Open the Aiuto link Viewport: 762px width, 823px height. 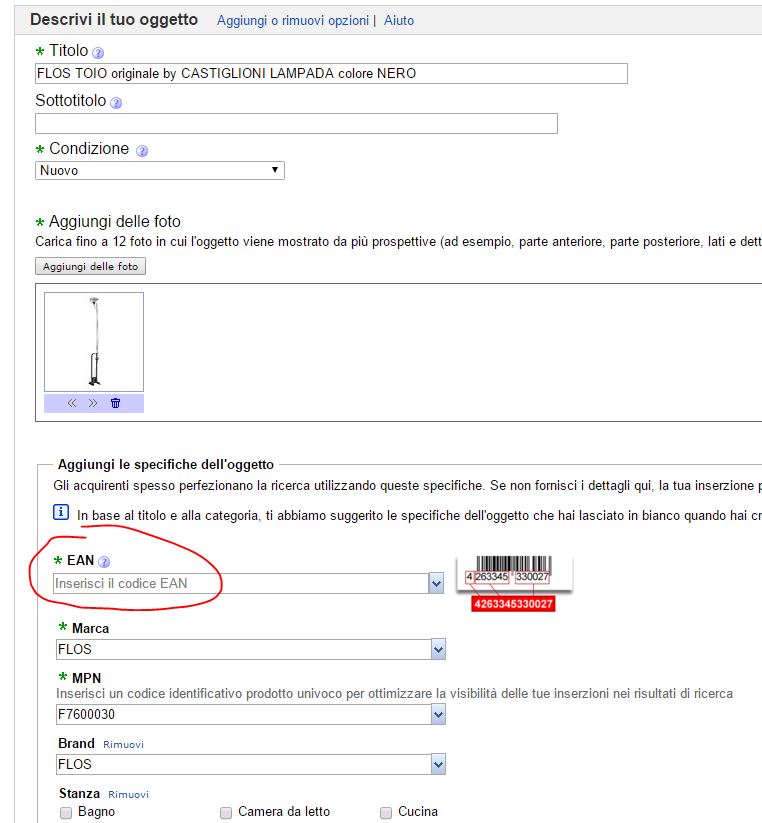pos(399,20)
